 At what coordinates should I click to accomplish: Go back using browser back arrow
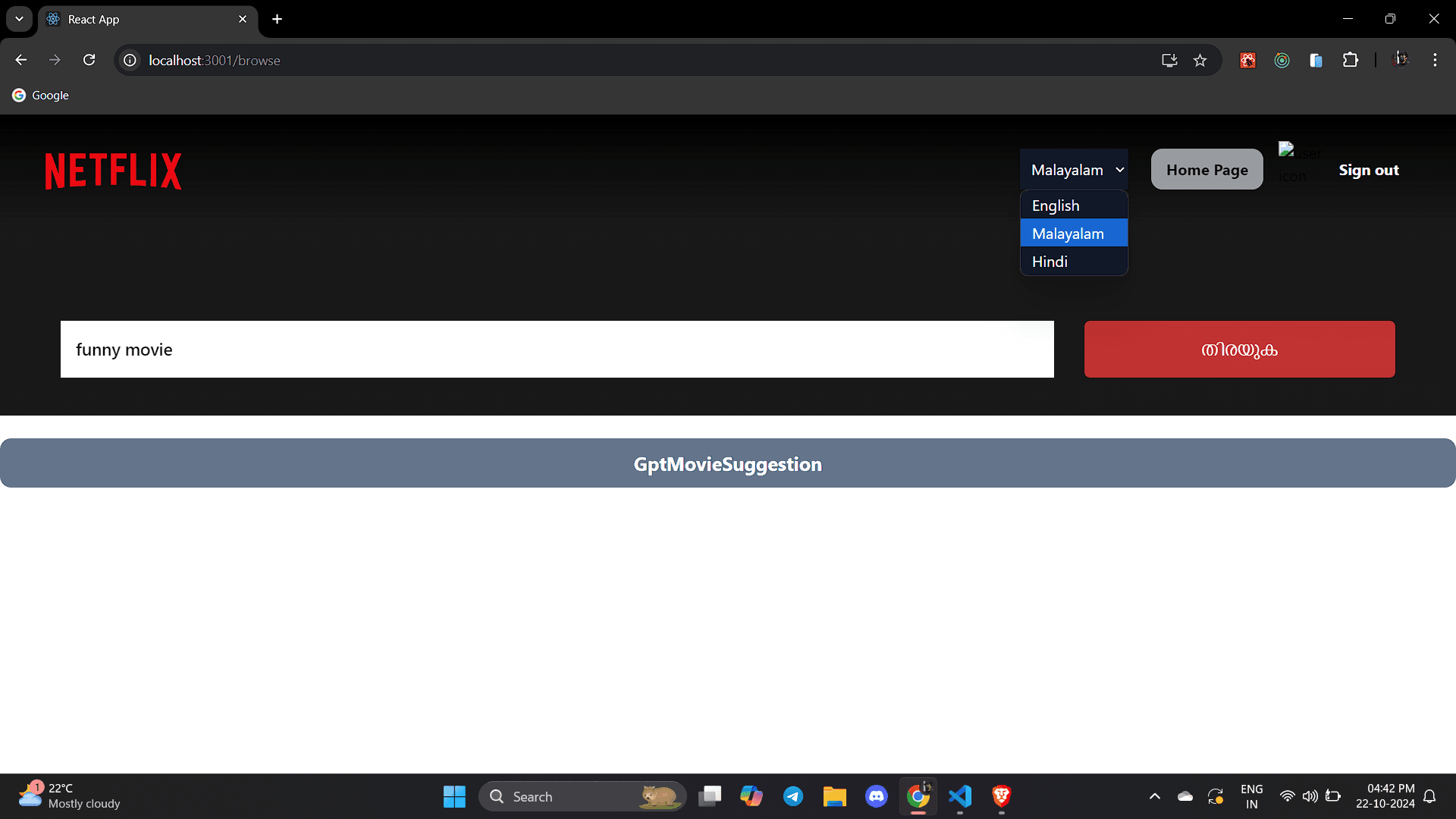click(21, 60)
